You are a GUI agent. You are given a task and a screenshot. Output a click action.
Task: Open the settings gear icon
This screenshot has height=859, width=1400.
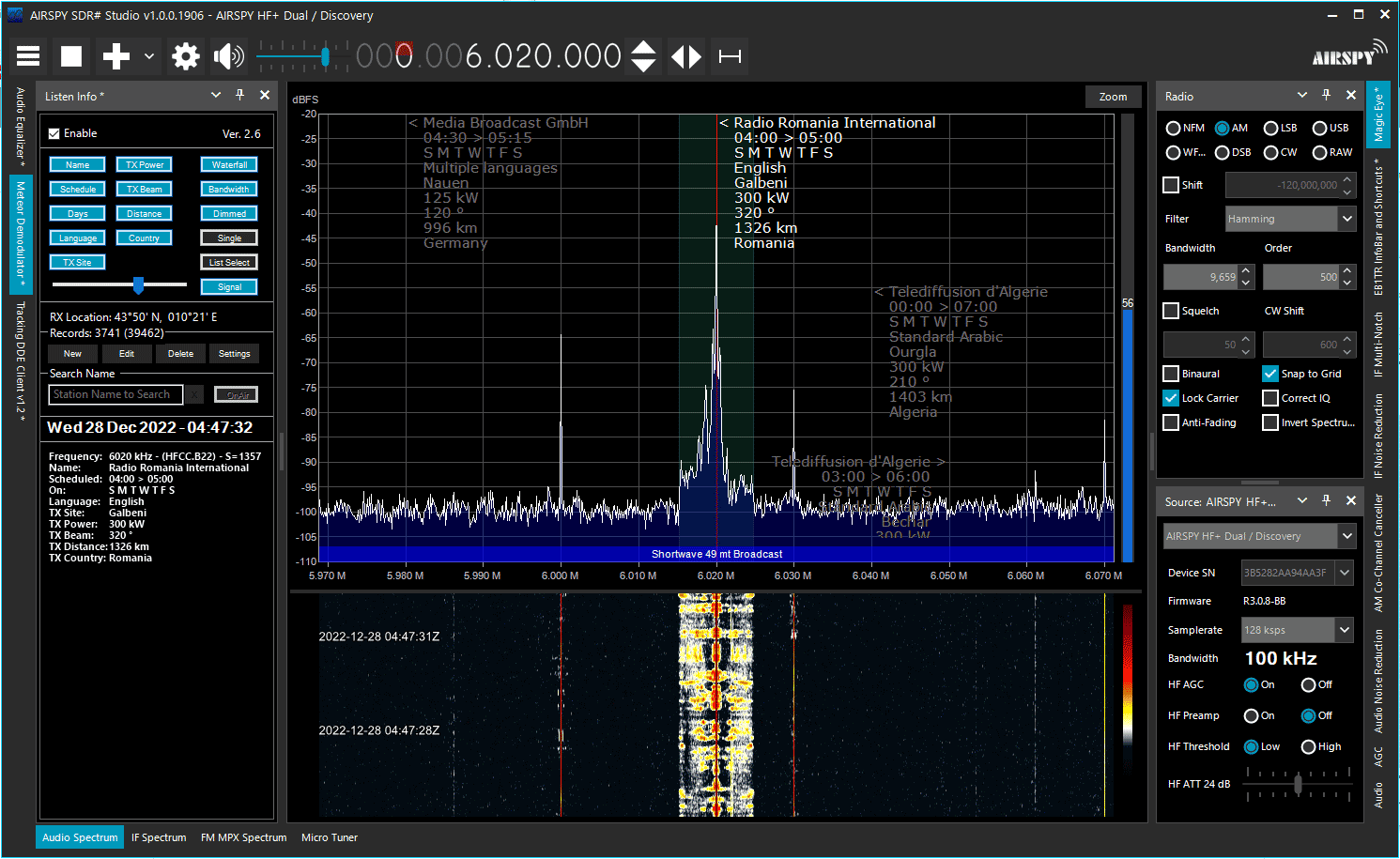tap(185, 56)
